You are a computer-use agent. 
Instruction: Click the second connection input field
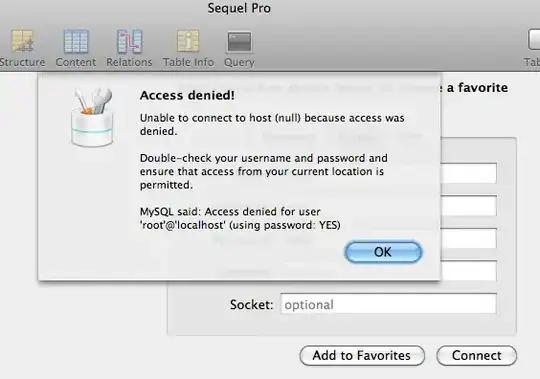469,206
